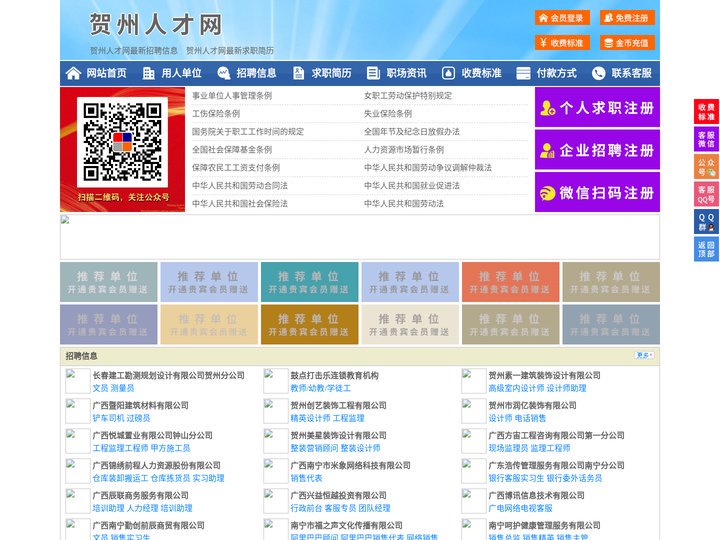
Task: Open company 鼓点打击乐连锁教育机构
Action: click(x=334, y=375)
